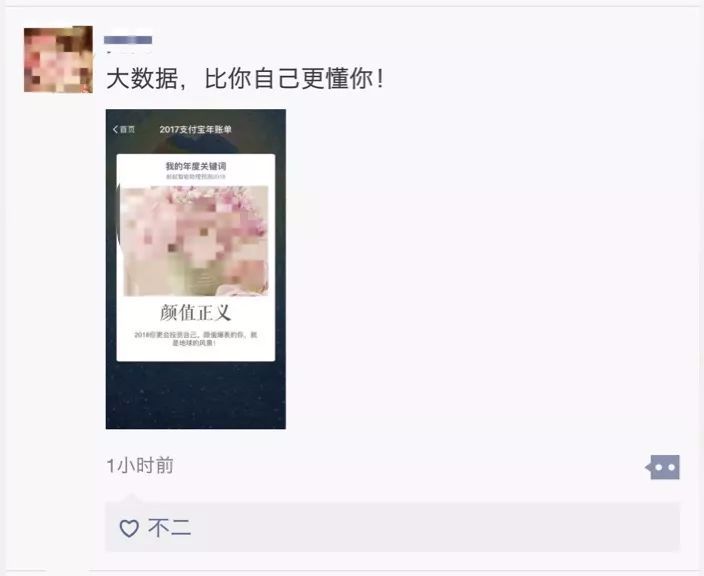
Task: Click the 我的年度关键词 heading
Action: (196, 166)
